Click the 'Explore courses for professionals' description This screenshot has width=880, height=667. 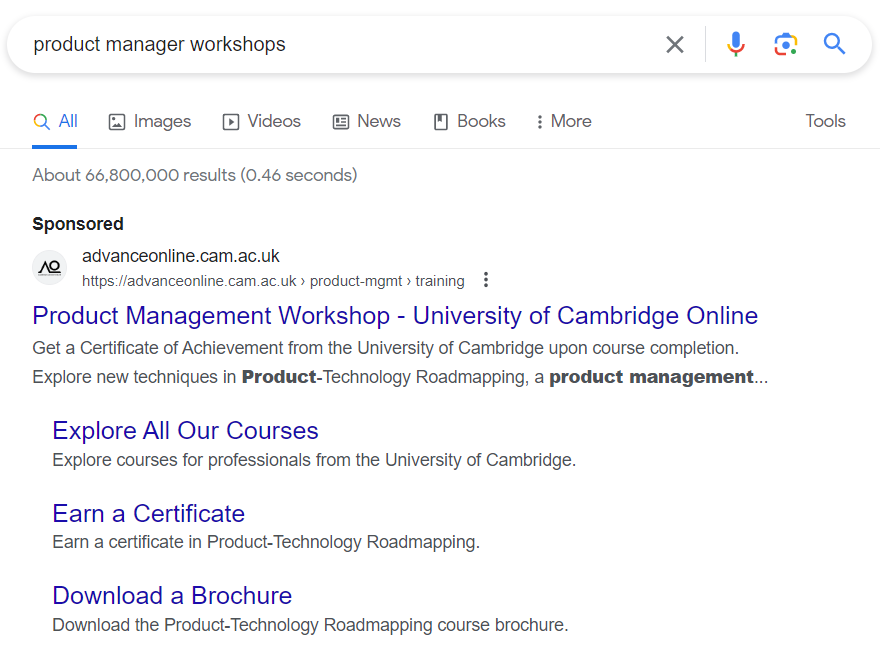coord(314,460)
